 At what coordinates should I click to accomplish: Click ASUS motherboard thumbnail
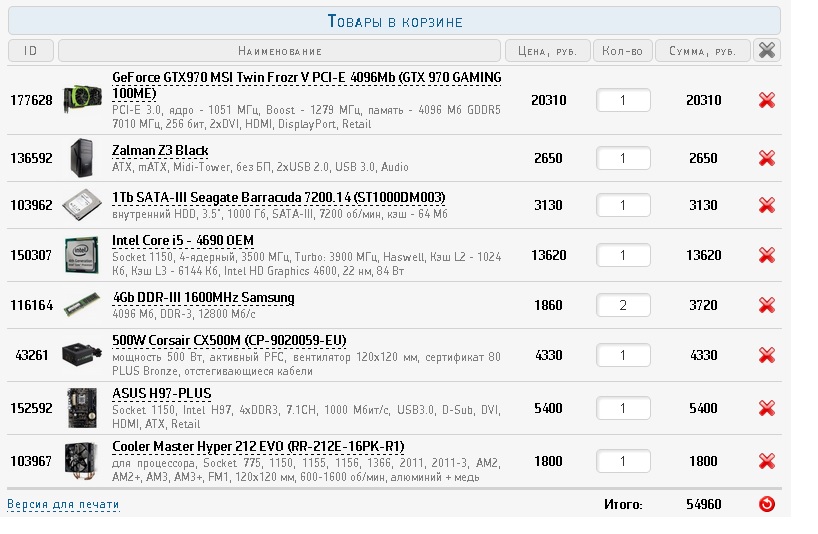pos(82,408)
